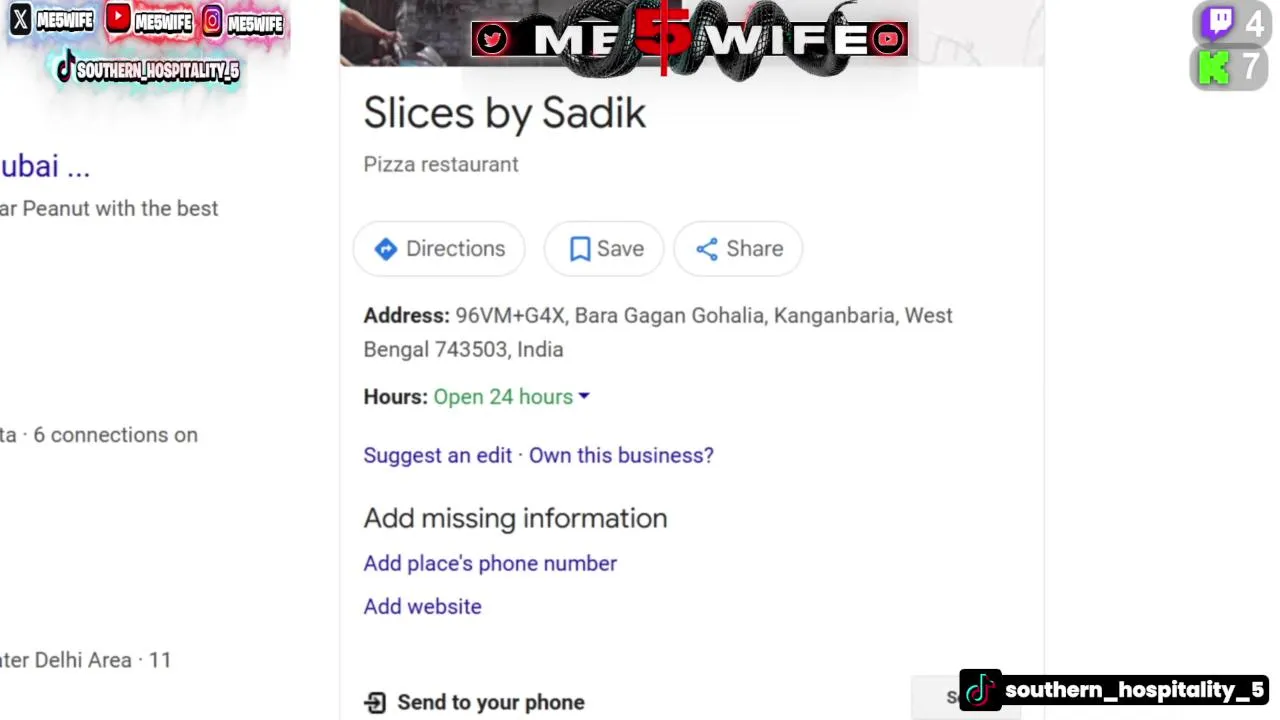Open the Add website link

(x=422, y=606)
